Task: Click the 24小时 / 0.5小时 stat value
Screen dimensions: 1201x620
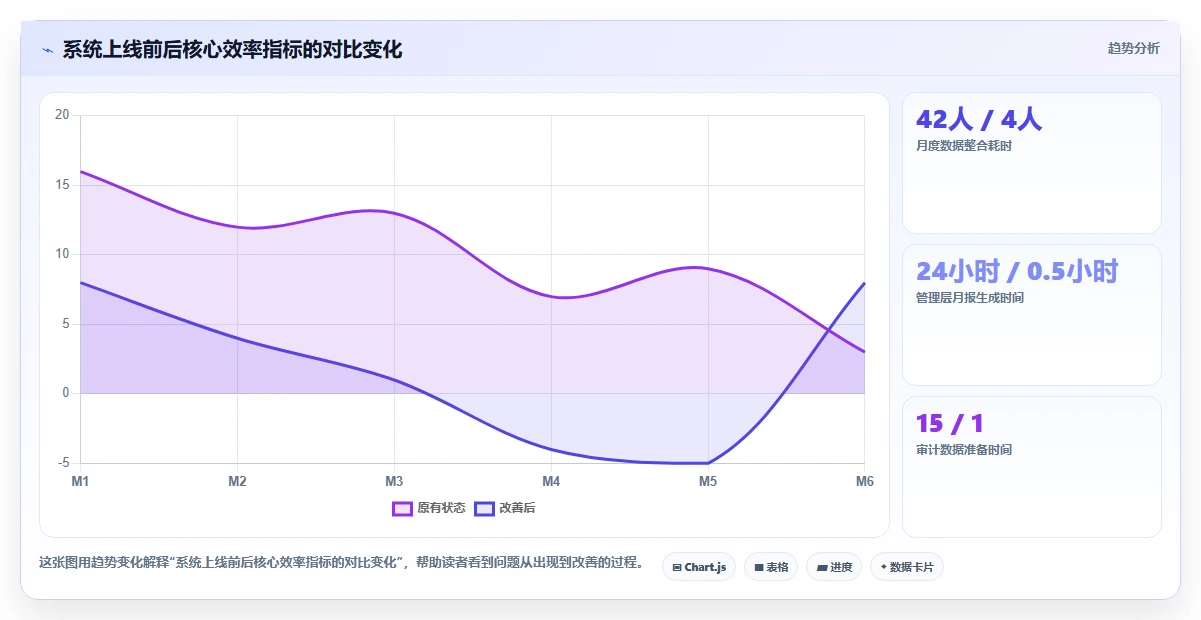Action: (1017, 271)
